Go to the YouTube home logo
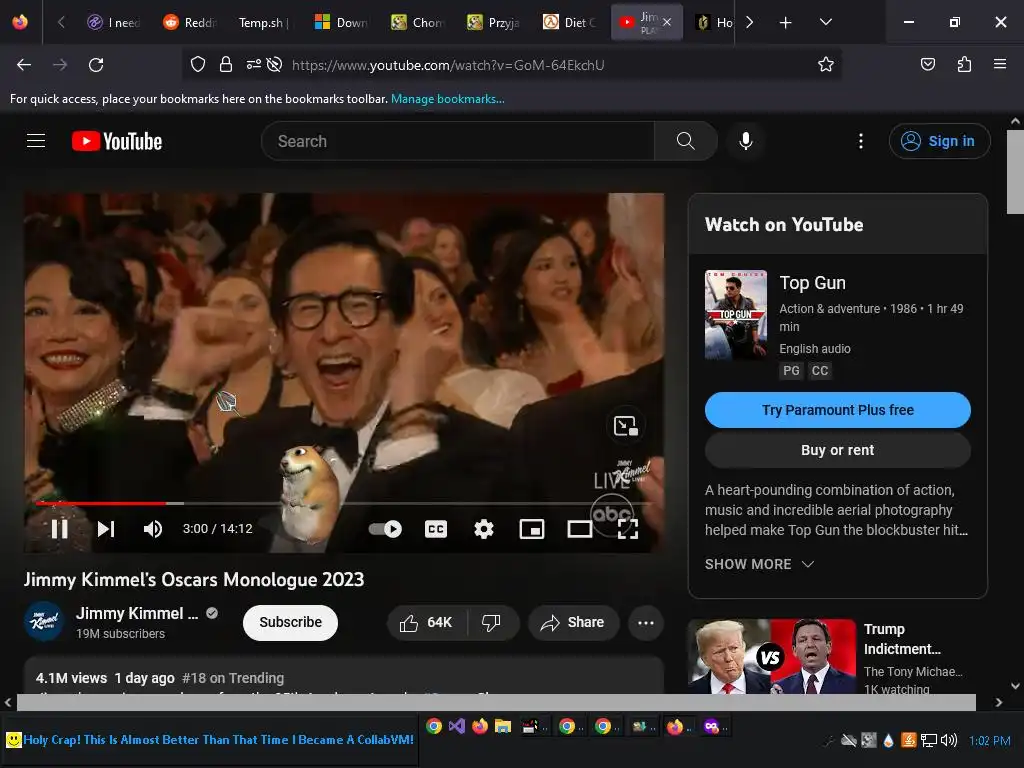 (117, 141)
